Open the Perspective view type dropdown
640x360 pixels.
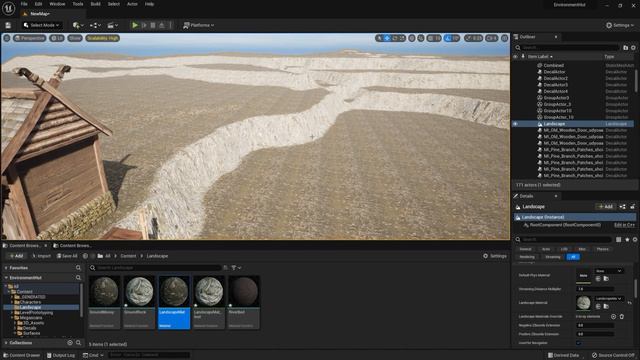point(29,38)
